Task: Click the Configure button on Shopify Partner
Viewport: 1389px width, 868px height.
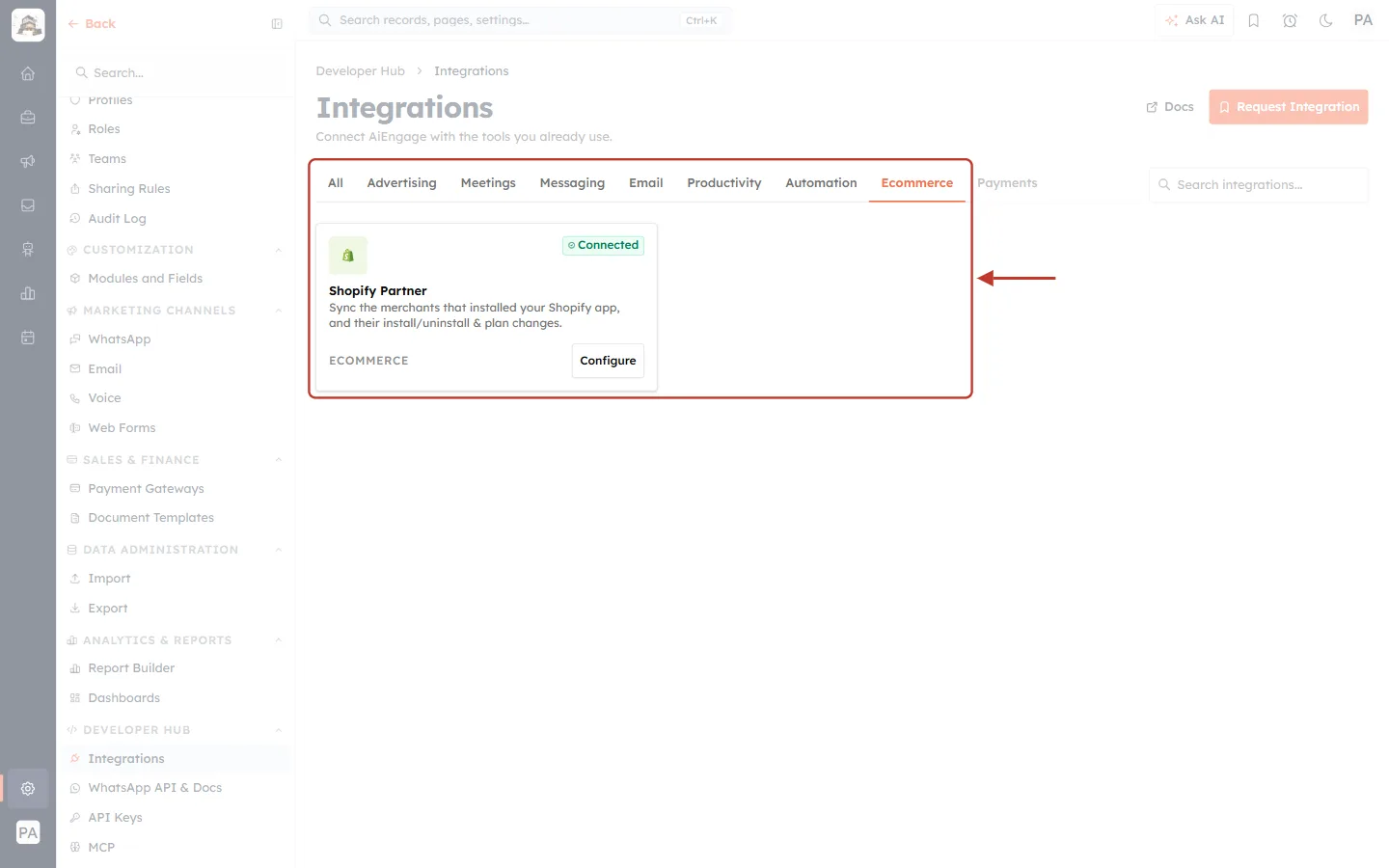Action: (608, 361)
